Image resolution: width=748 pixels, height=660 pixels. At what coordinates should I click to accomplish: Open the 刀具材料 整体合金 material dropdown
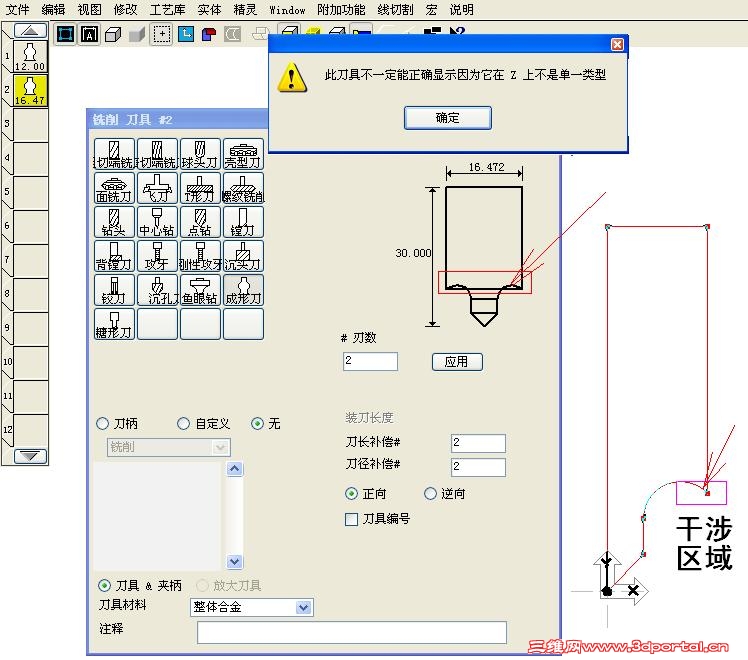click(251, 607)
